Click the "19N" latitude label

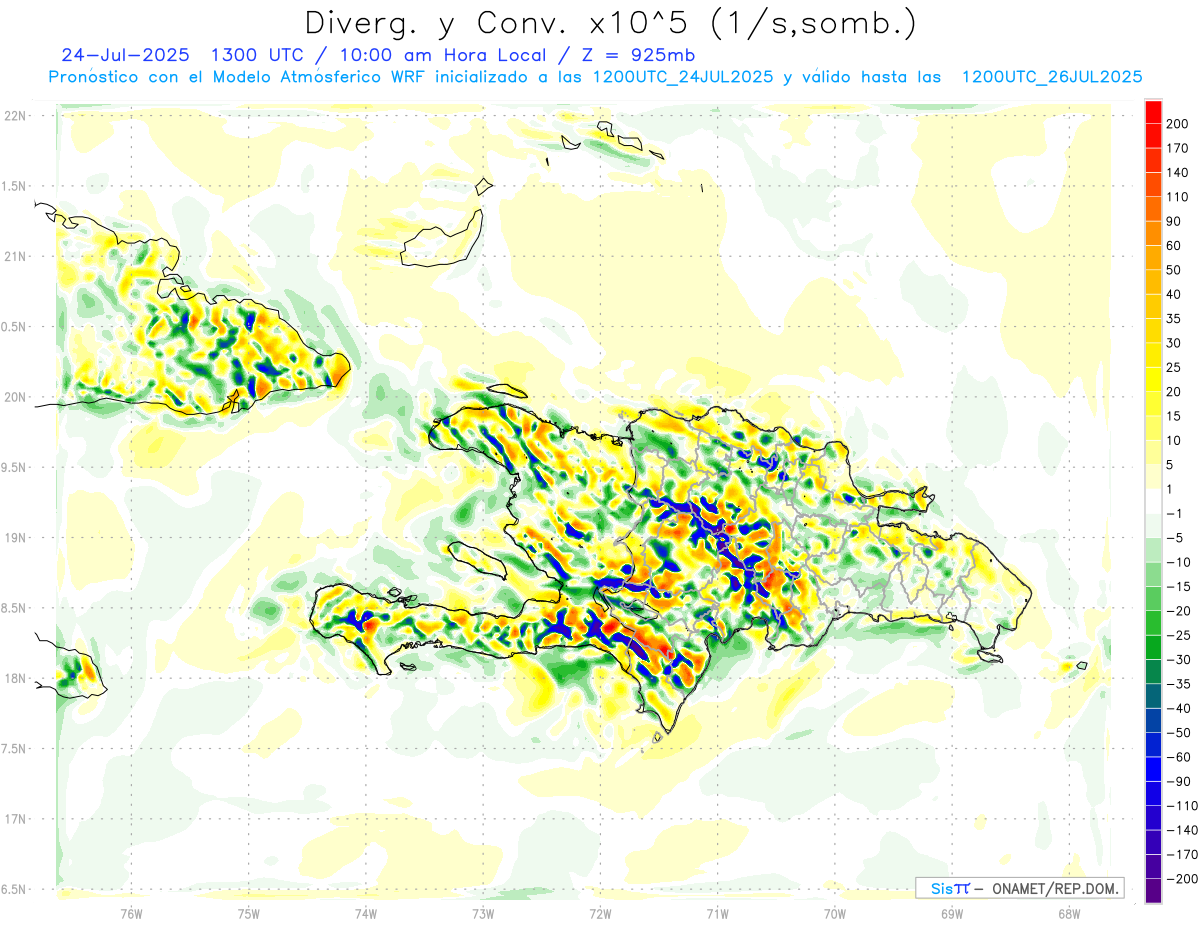14,538
